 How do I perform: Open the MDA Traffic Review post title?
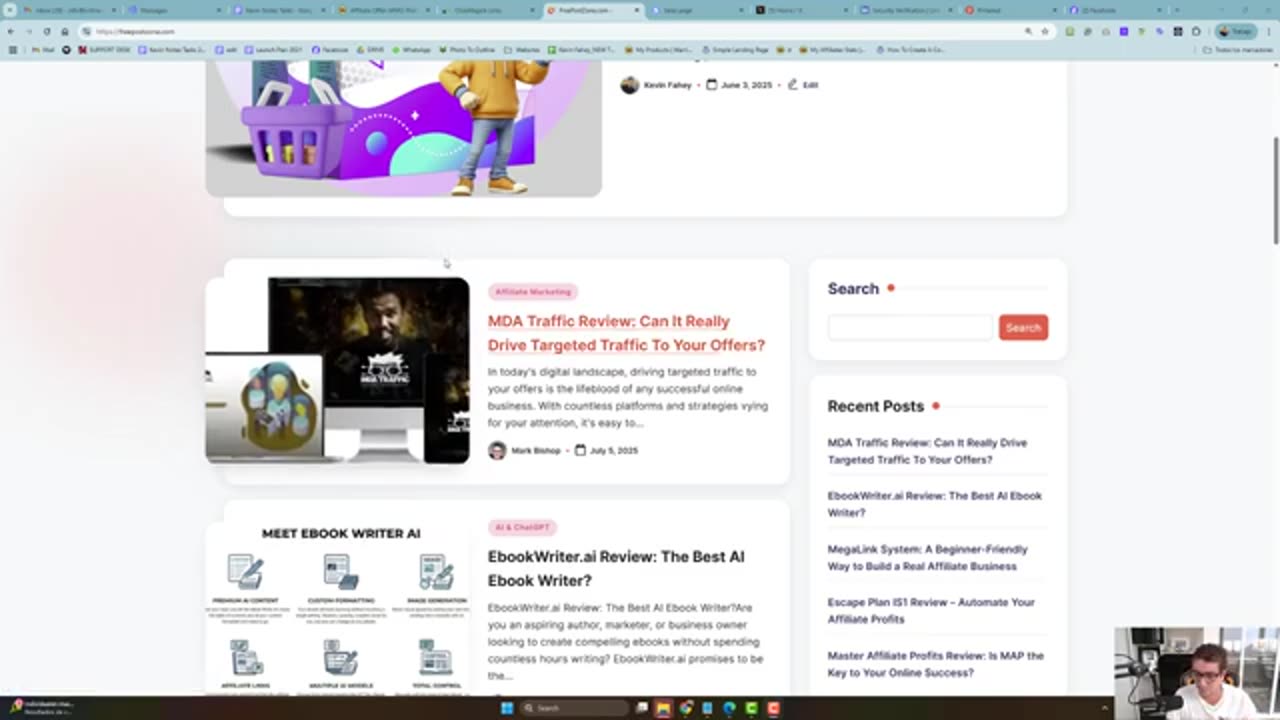pyautogui.click(x=626, y=333)
